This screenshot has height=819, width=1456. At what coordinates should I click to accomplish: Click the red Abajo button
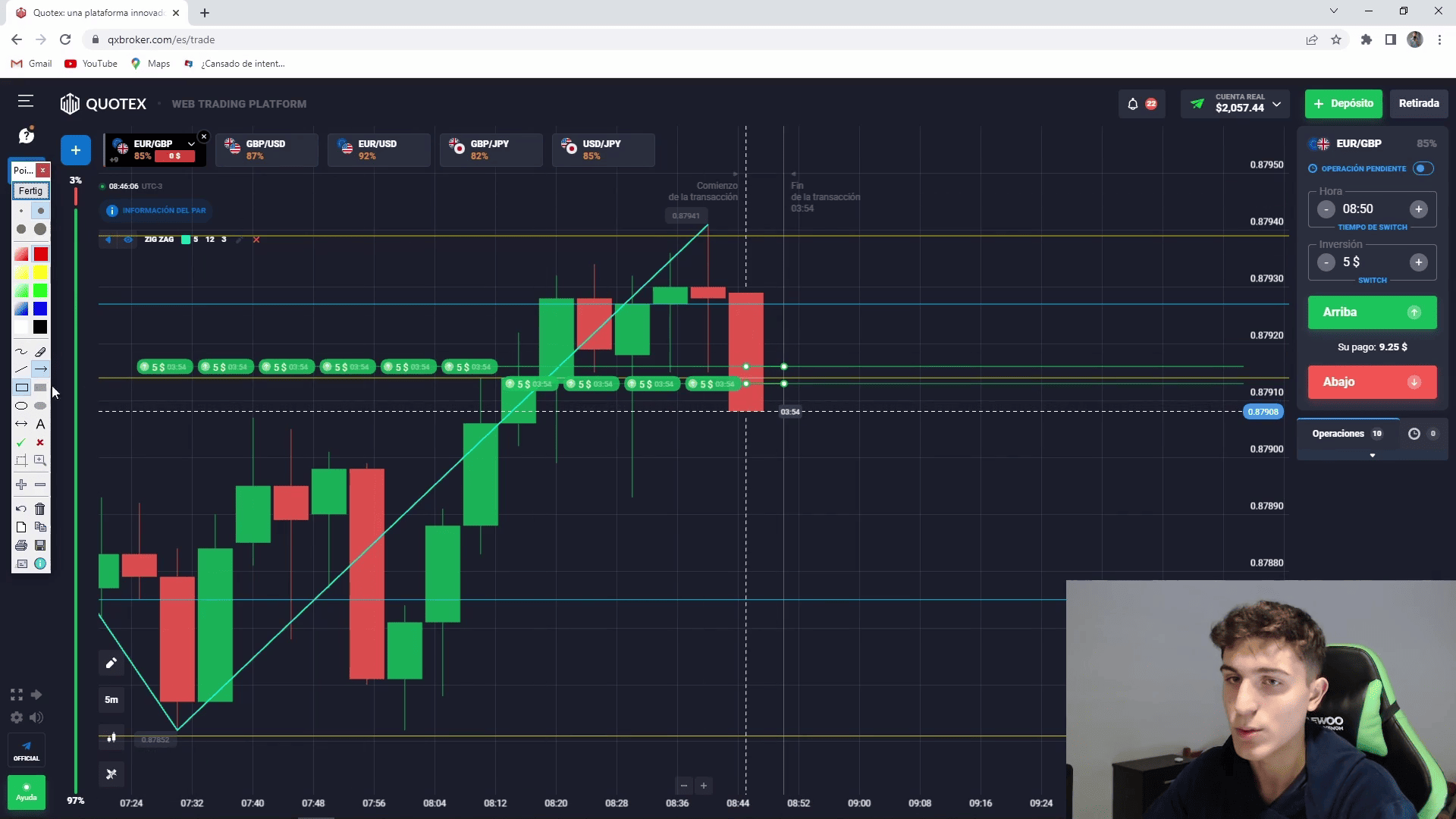1372,382
